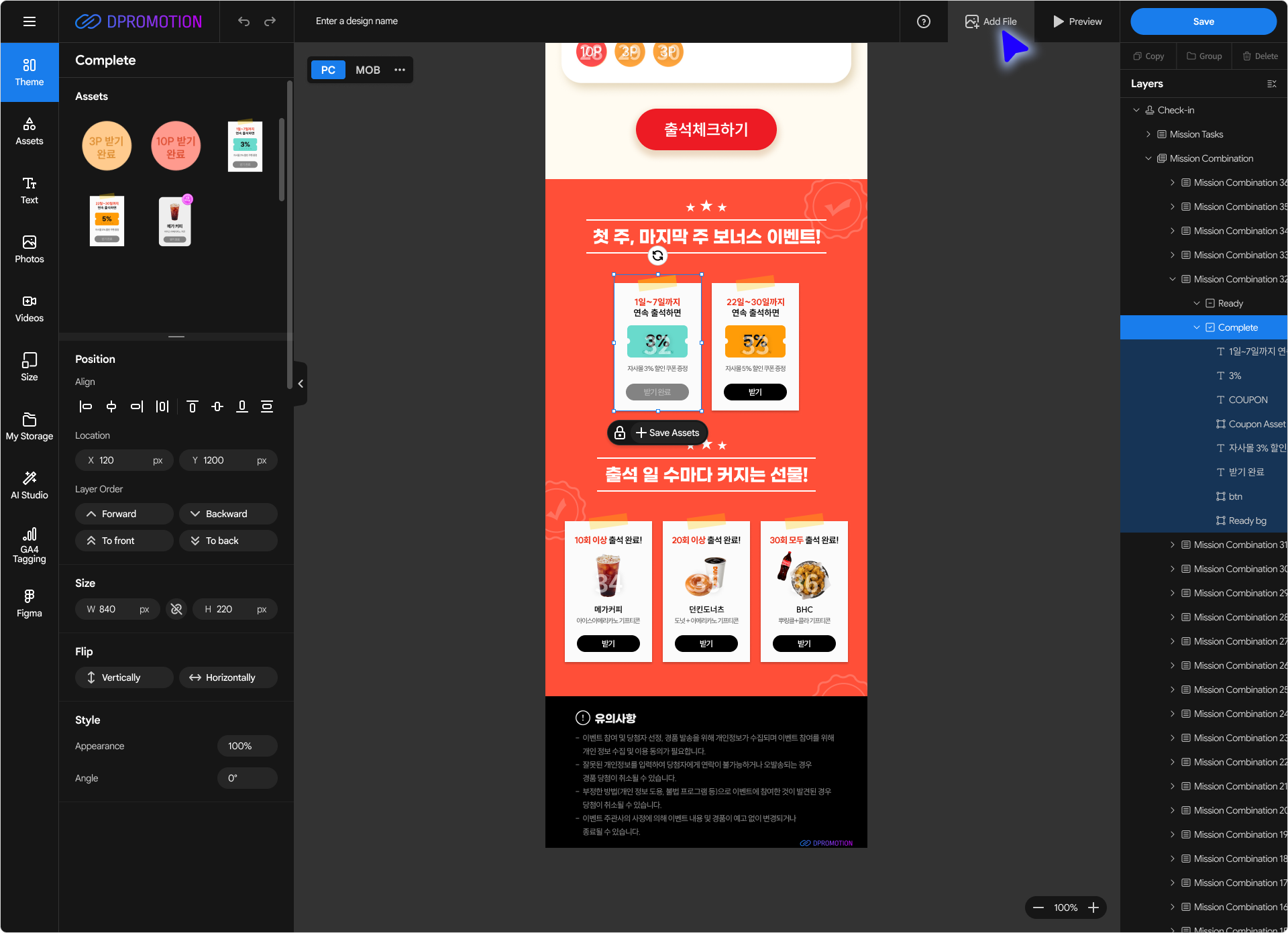Open more device options menu
The image size is (1288, 933).
click(x=400, y=70)
